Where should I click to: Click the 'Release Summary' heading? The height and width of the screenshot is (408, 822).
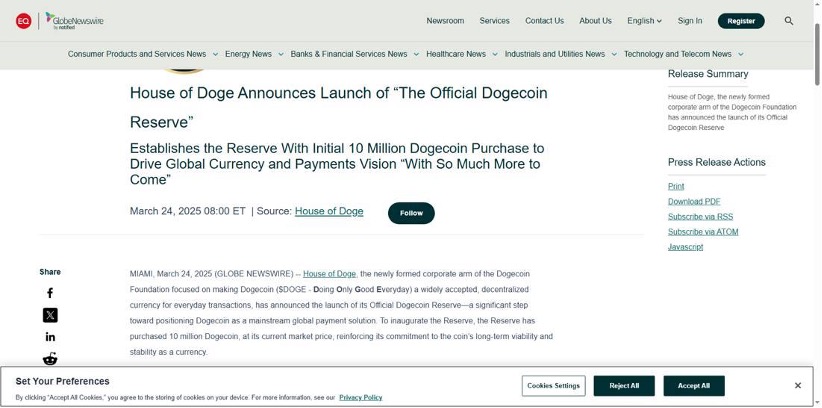708,74
